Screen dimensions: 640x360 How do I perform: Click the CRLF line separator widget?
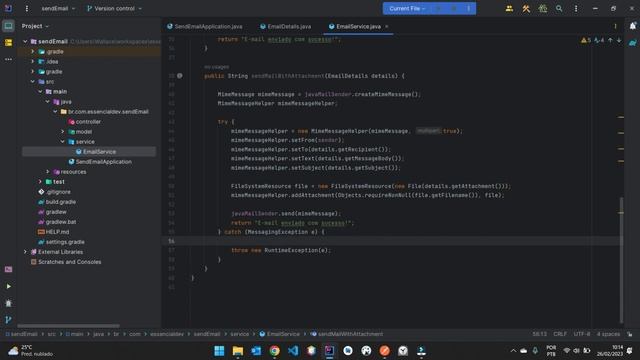560,334
